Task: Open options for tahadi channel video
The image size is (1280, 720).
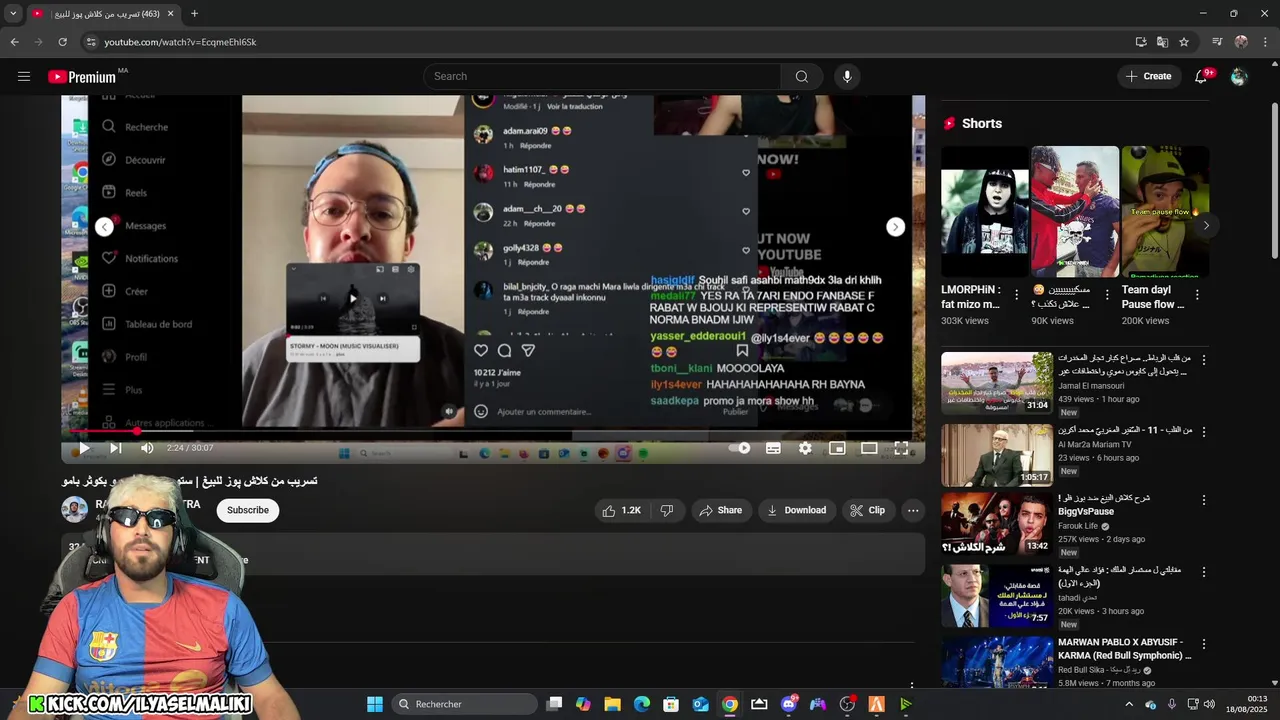Action: [1203, 572]
